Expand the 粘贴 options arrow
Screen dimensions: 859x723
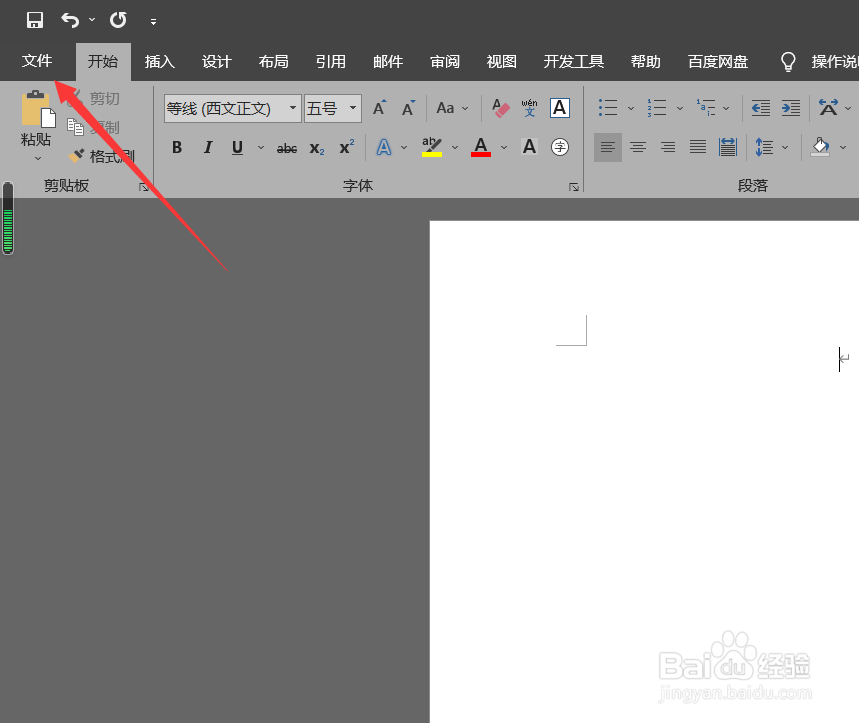click(x=38, y=158)
